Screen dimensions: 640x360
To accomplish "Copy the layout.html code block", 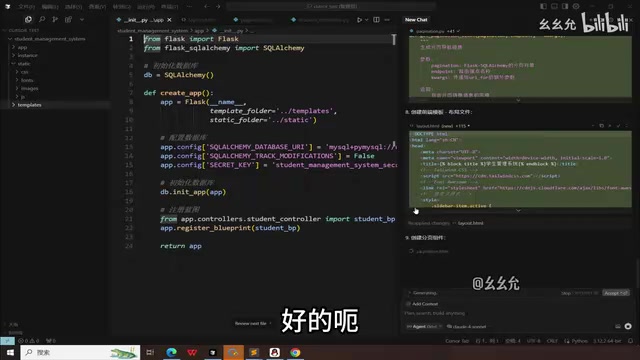I will 602,126.
